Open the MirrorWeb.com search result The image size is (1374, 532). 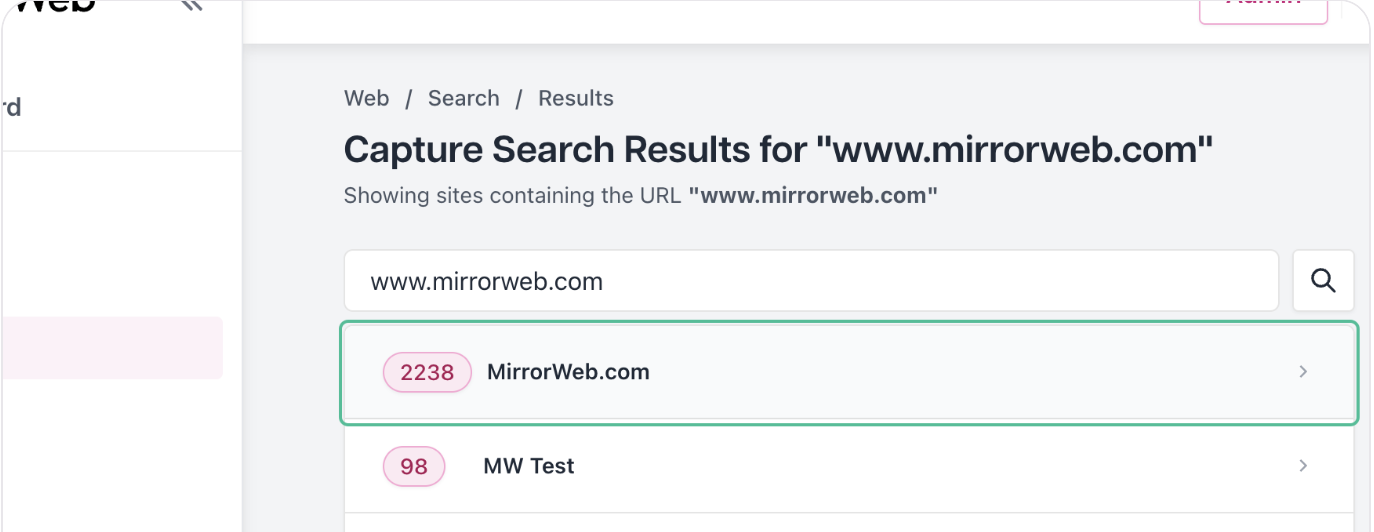(849, 372)
